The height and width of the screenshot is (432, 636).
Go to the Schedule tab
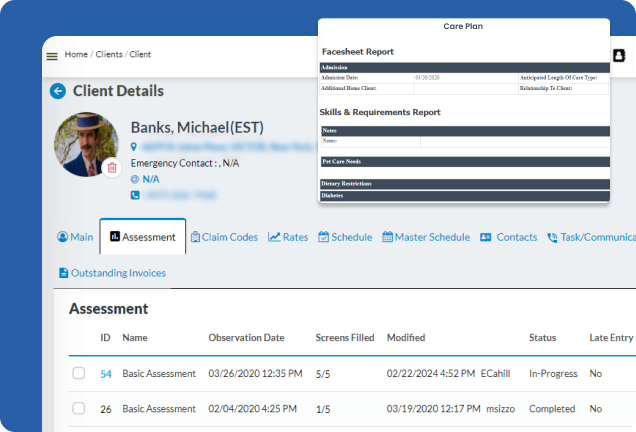click(345, 237)
